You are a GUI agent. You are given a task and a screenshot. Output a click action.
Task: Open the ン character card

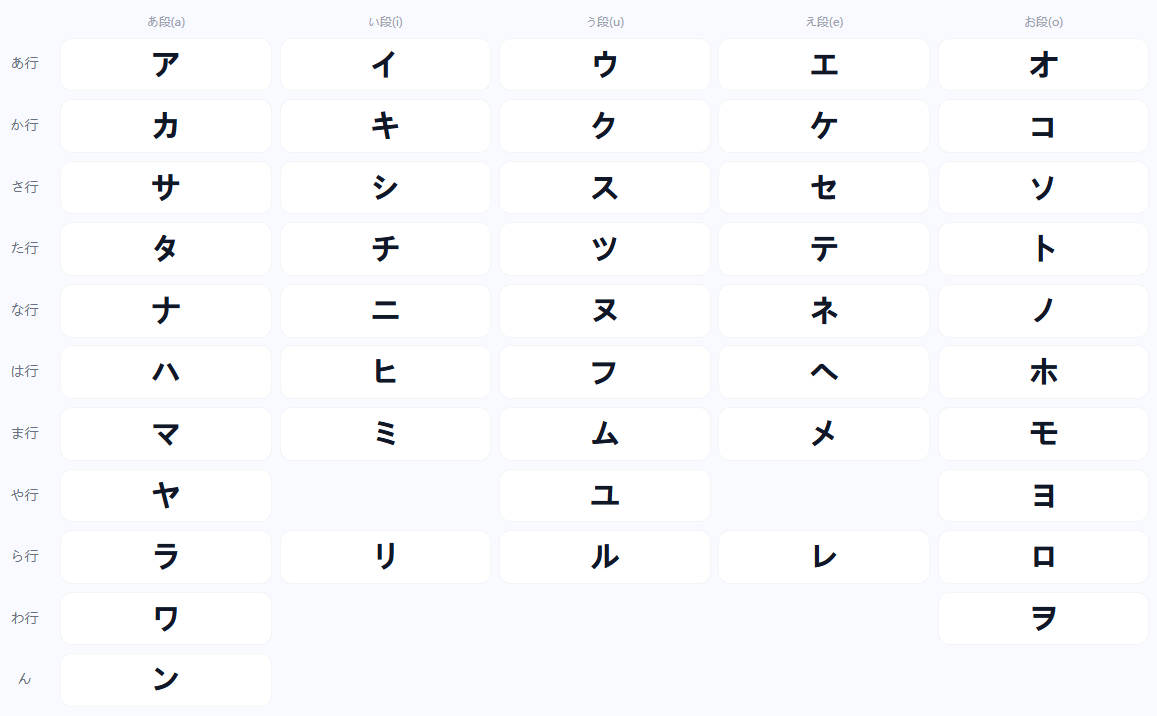pyautogui.click(x=166, y=680)
